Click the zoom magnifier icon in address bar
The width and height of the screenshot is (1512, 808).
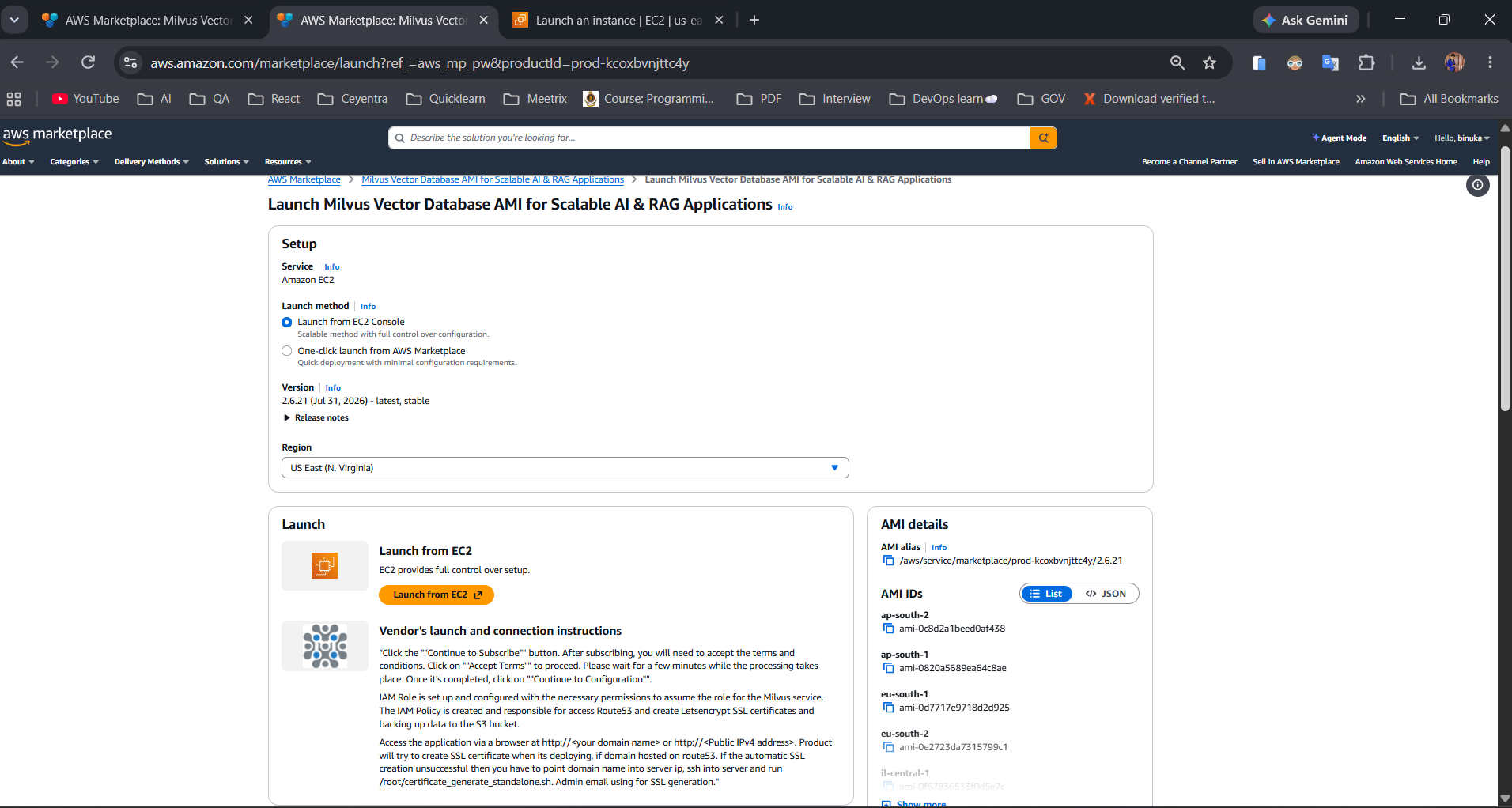[x=1177, y=62]
